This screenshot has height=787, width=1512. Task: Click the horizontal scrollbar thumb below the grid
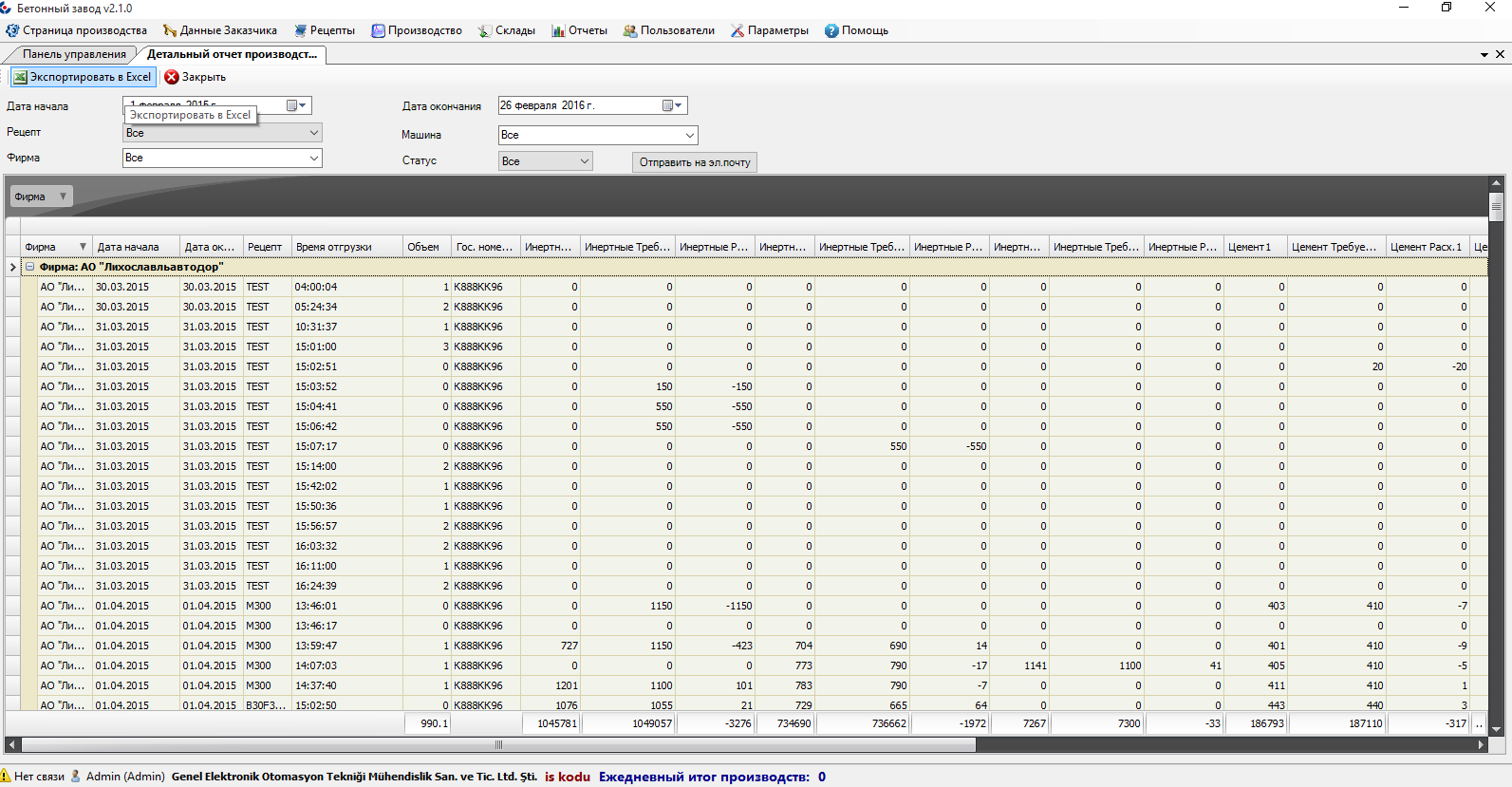point(498,745)
